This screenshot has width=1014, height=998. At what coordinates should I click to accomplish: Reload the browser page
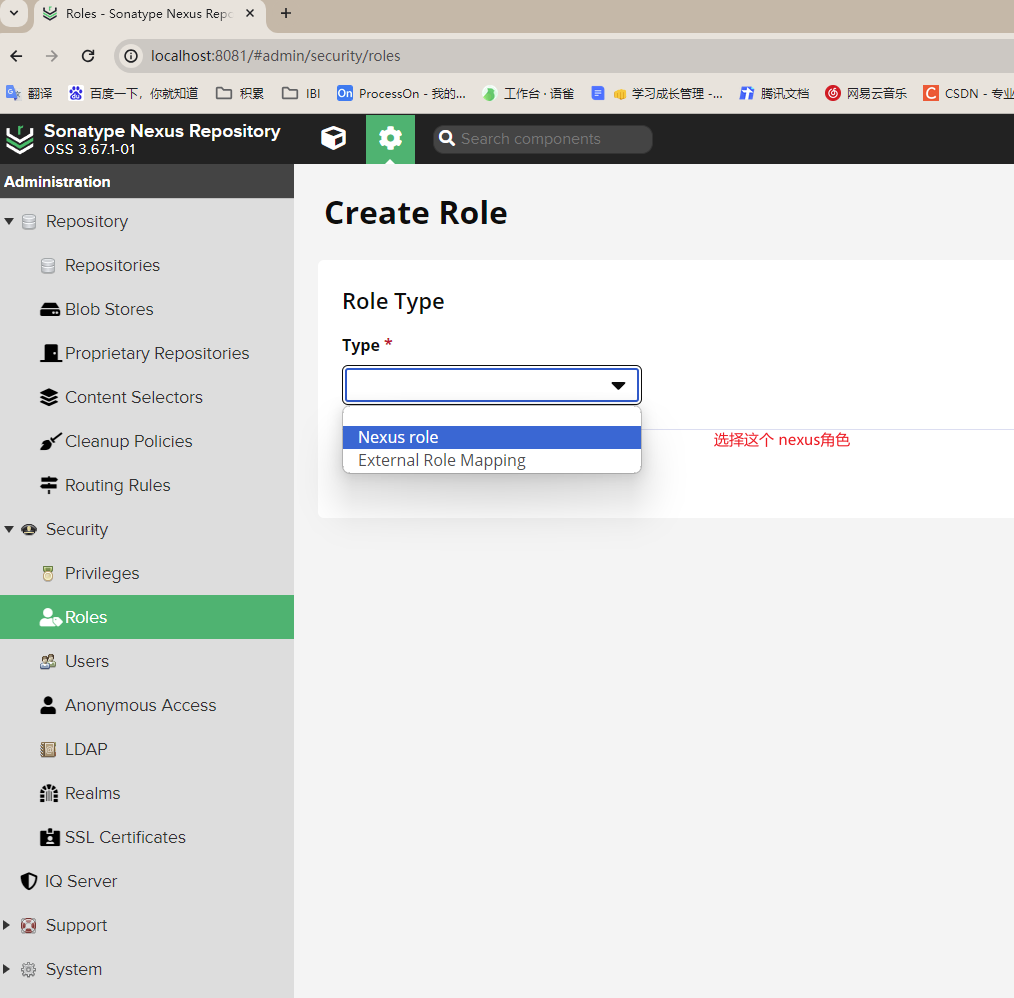[x=88, y=56]
